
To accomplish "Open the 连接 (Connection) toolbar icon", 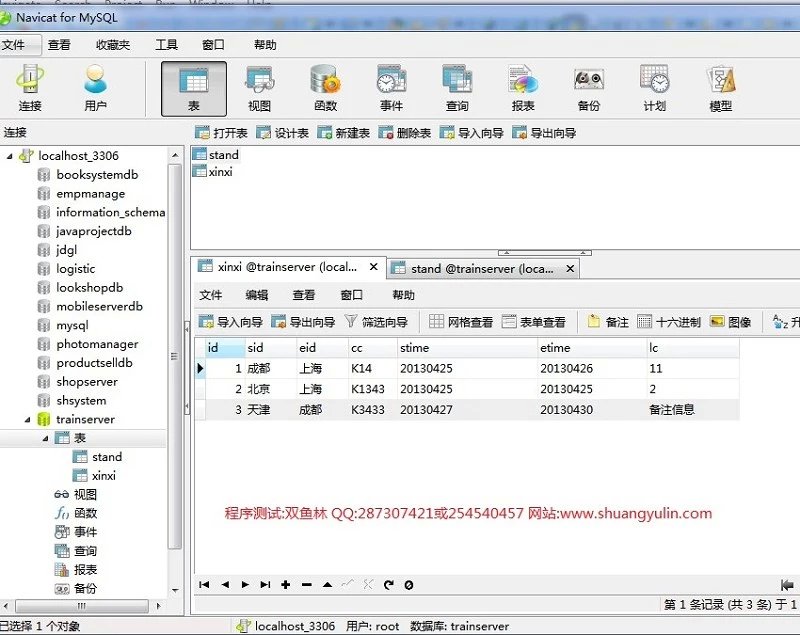I will pyautogui.click(x=30, y=88).
